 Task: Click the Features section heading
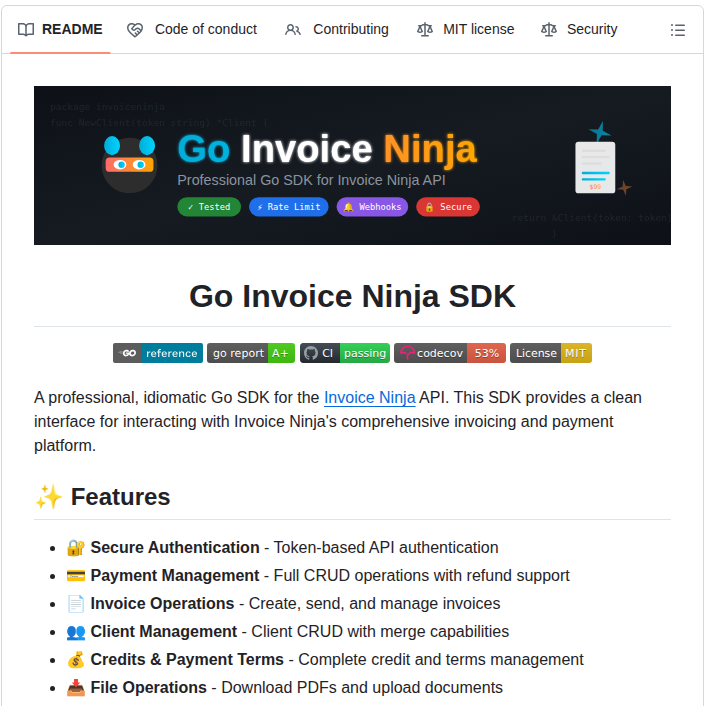pyautogui.click(x=120, y=497)
